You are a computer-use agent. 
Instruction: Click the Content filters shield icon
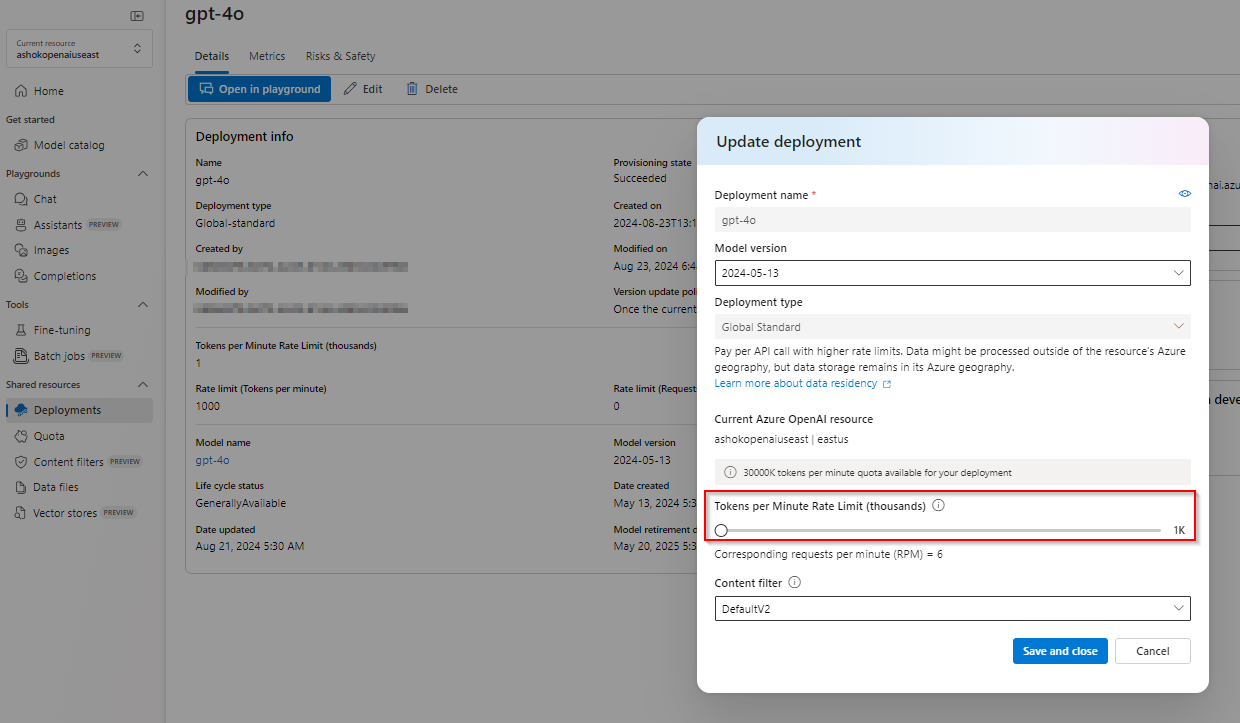[21, 462]
